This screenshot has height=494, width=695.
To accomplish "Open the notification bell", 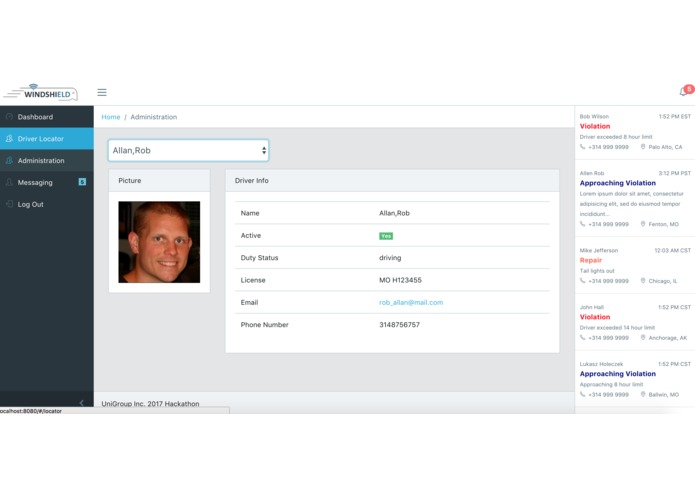I will tap(683, 92).
